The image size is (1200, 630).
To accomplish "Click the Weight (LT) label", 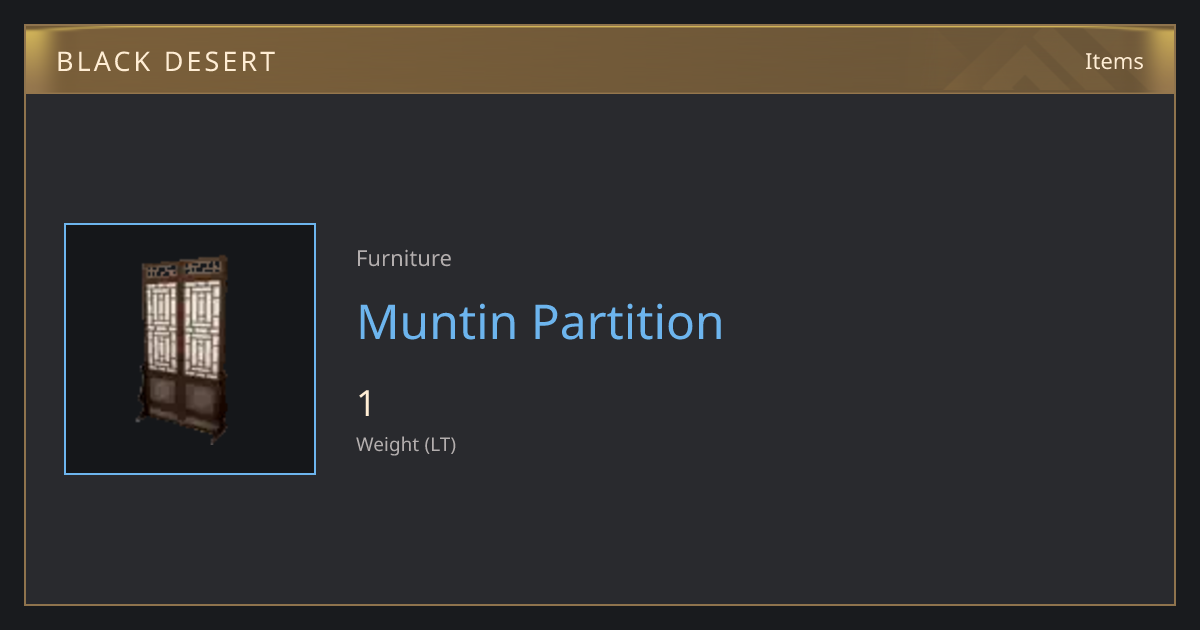I will pyautogui.click(x=406, y=444).
